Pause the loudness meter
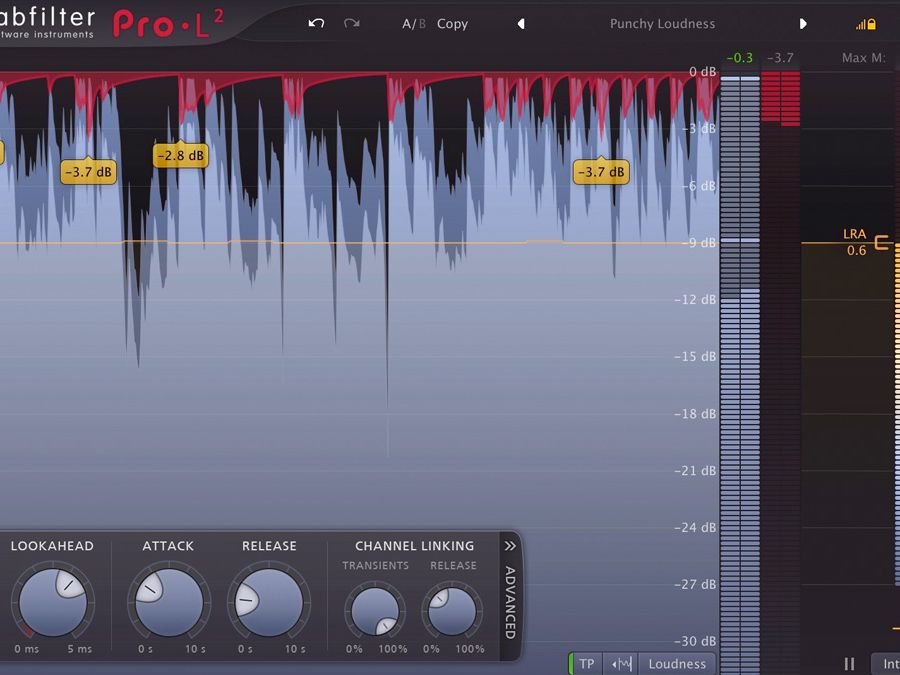Viewport: 900px width, 675px height. pos(849,664)
